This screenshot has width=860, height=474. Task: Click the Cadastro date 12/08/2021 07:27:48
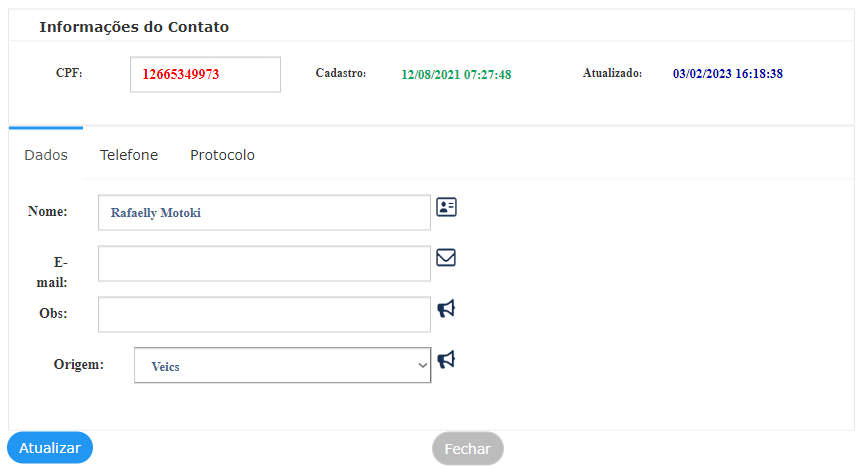click(x=456, y=75)
